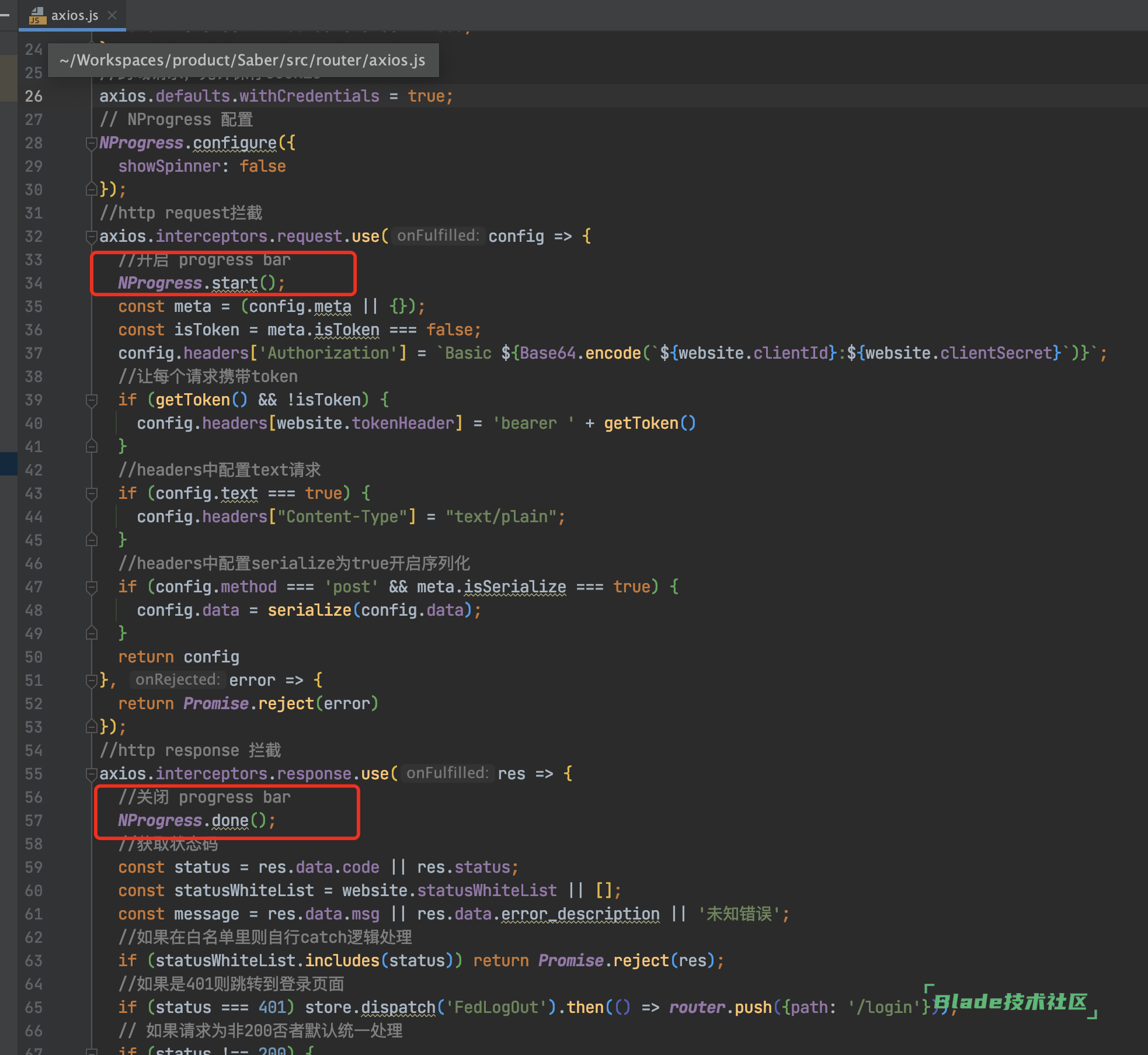Click the comment '// NProgress 配置'

pyautogui.click(x=176, y=119)
